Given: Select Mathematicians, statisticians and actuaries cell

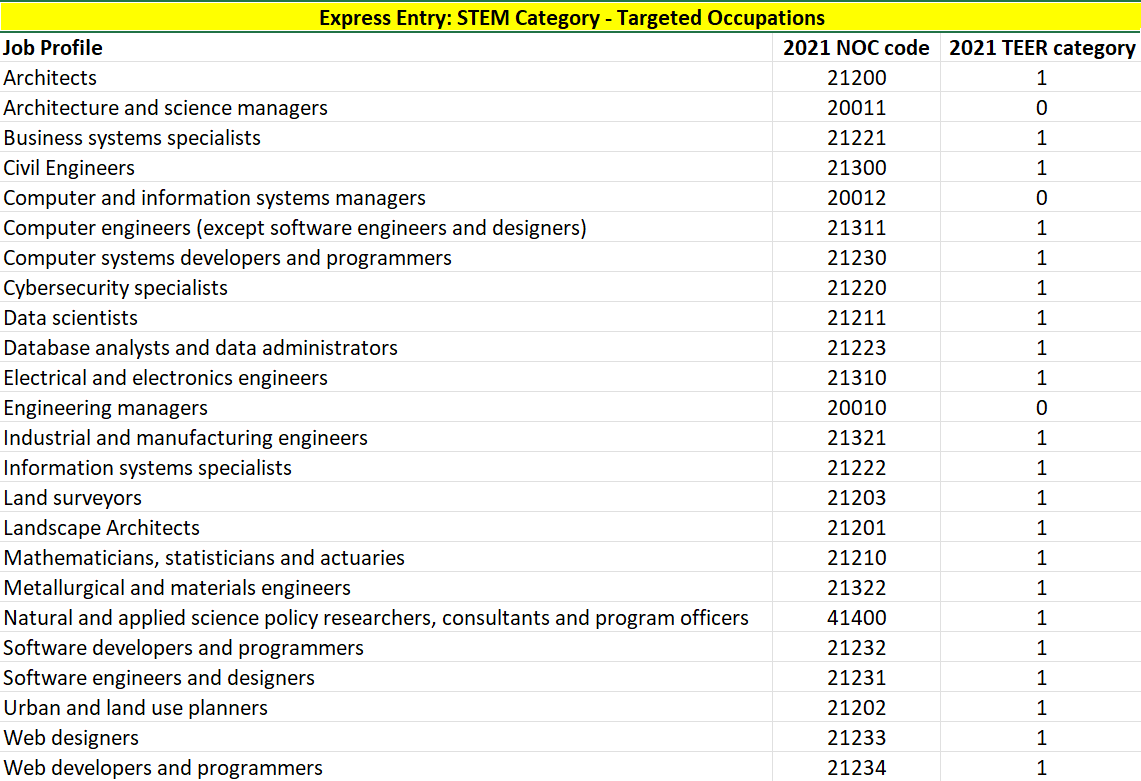Looking at the screenshot, I should (204, 558).
